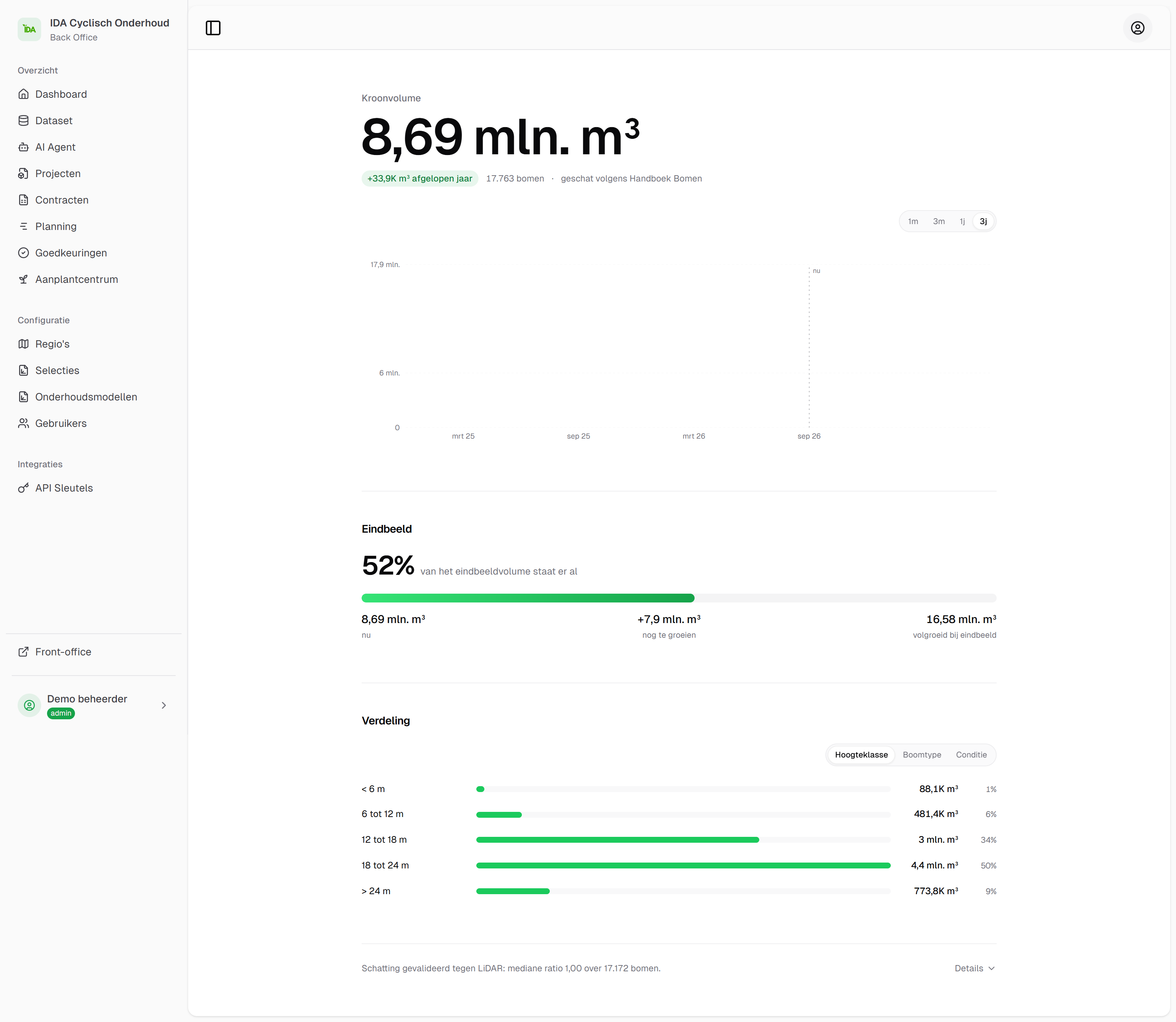Open Selecties configuration
This screenshot has width=1176, height=1022.
tap(94, 370)
